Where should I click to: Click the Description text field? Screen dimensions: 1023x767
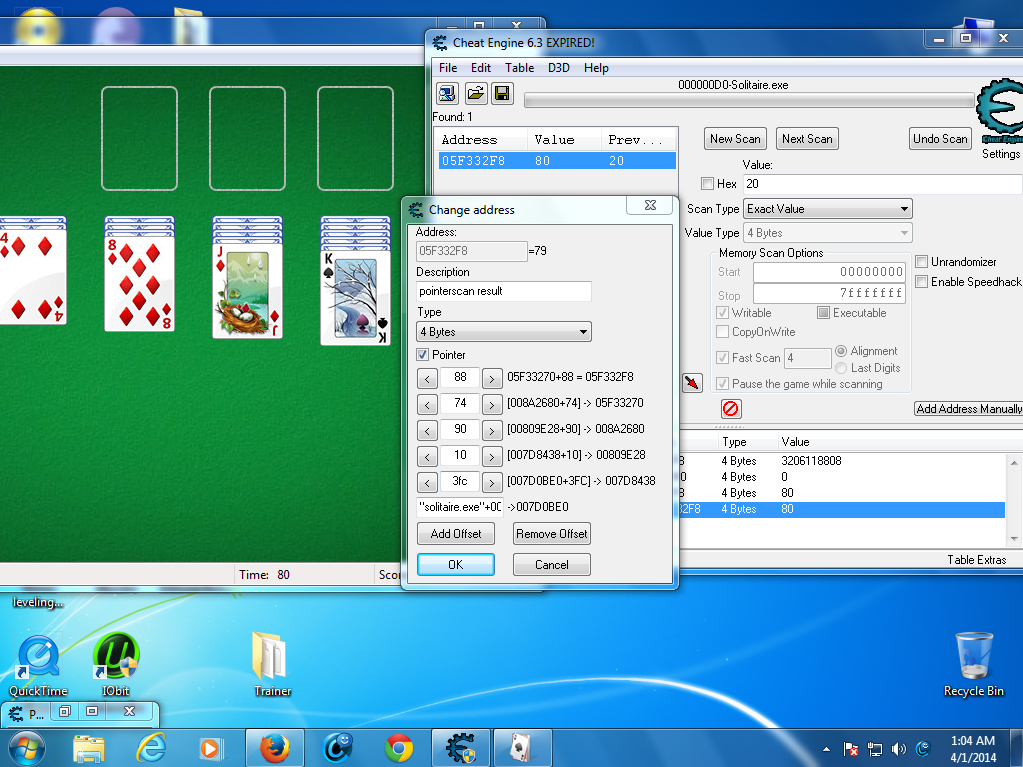(x=504, y=291)
